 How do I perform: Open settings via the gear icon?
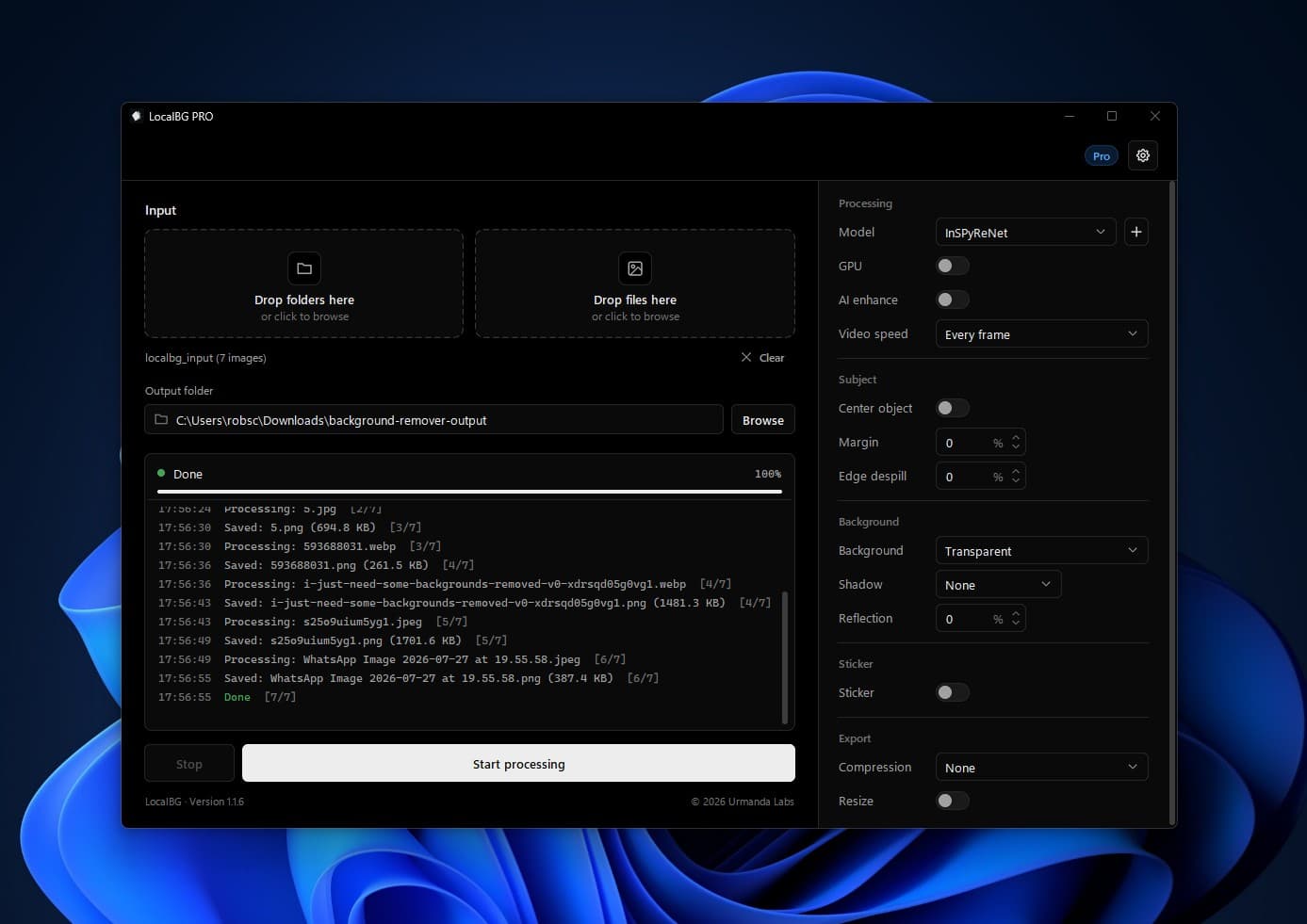click(1143, 155)
